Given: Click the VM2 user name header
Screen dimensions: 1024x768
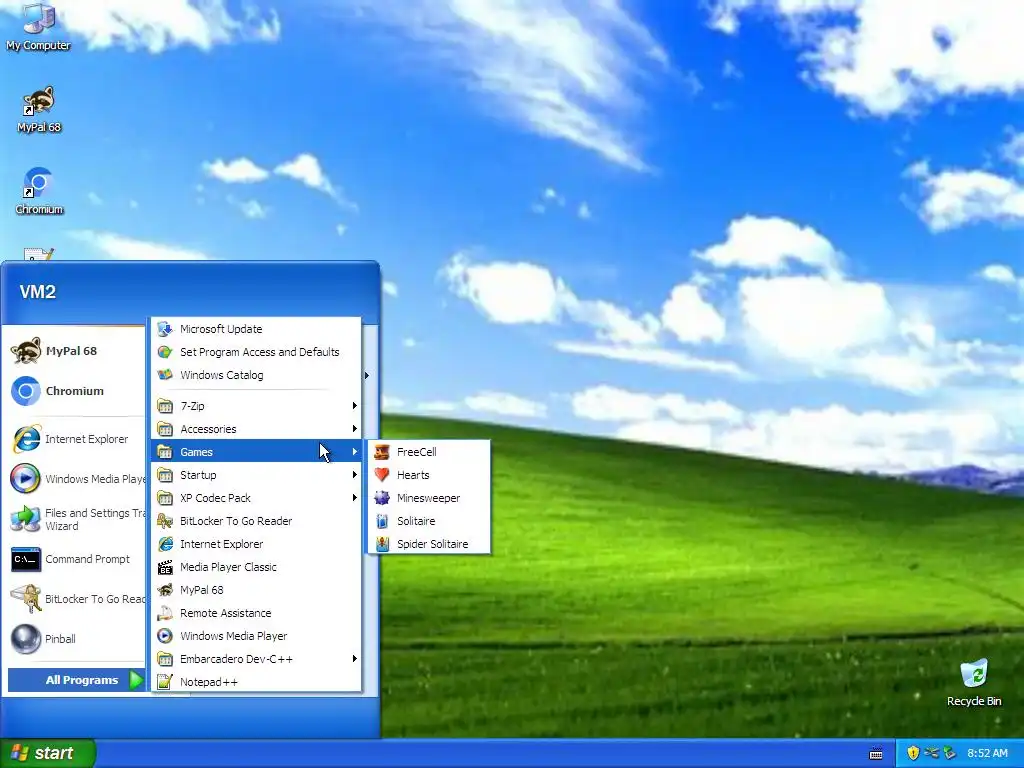Looking at the screenshot, I should 37,292.
